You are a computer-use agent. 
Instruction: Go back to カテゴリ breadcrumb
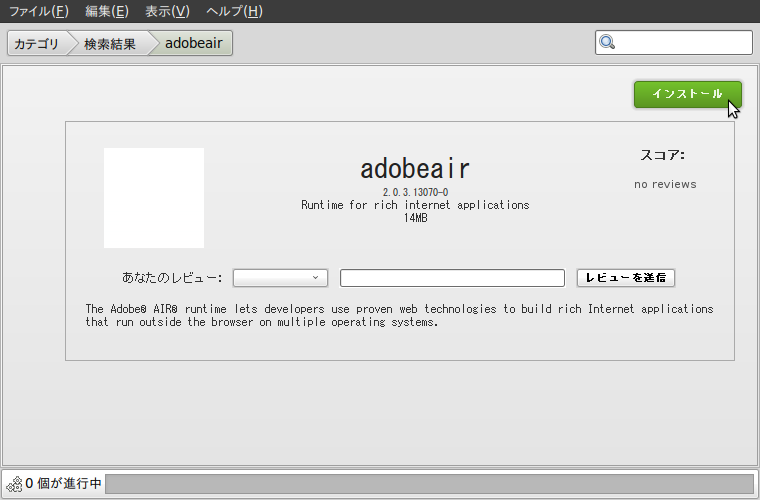pos(36,44)
